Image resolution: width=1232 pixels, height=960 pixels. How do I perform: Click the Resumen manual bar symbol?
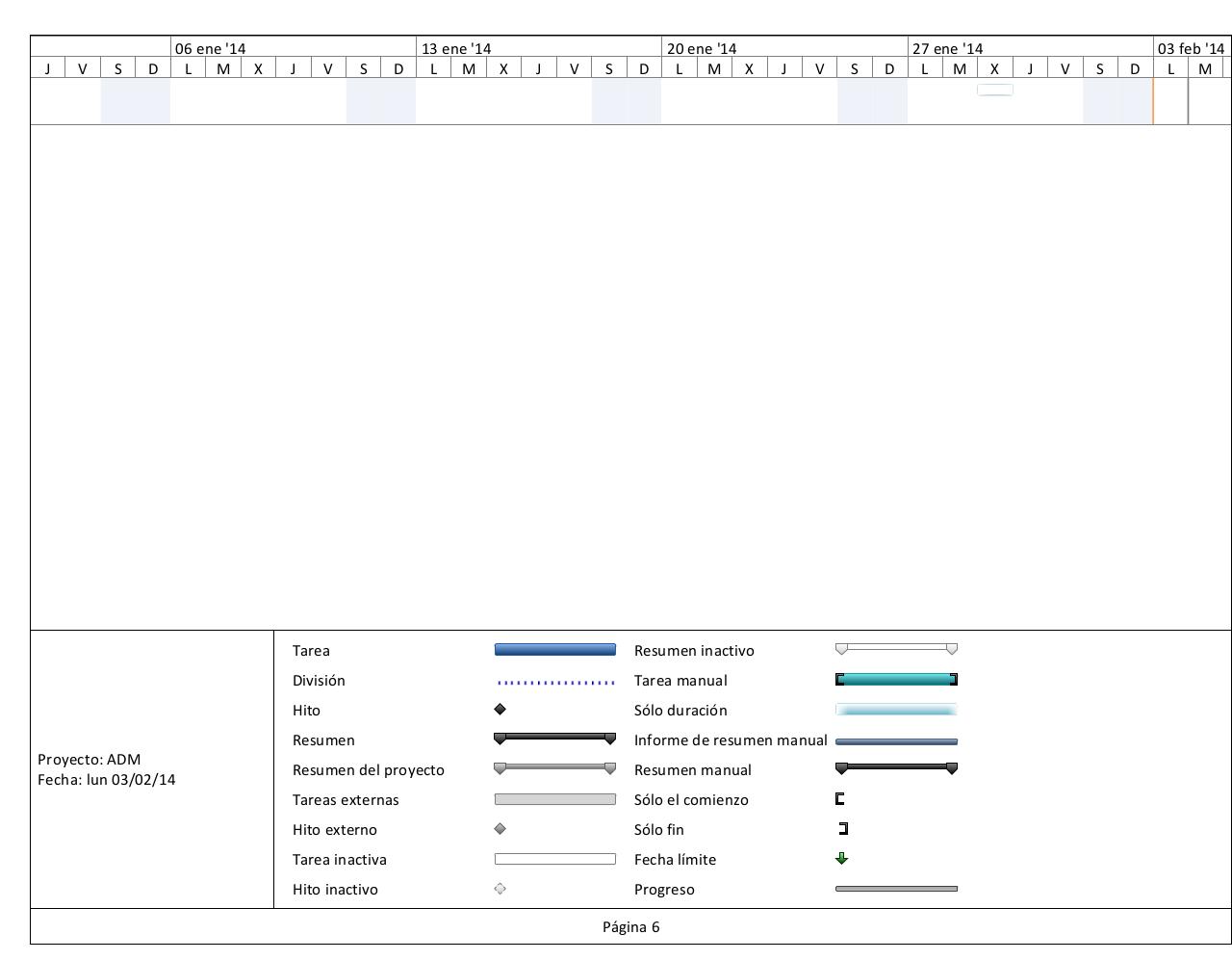(x=896, y=768)
